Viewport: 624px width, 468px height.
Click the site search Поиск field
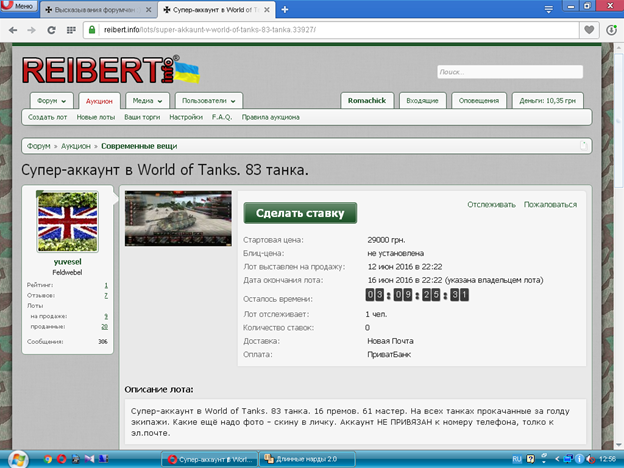click(510, 72)
